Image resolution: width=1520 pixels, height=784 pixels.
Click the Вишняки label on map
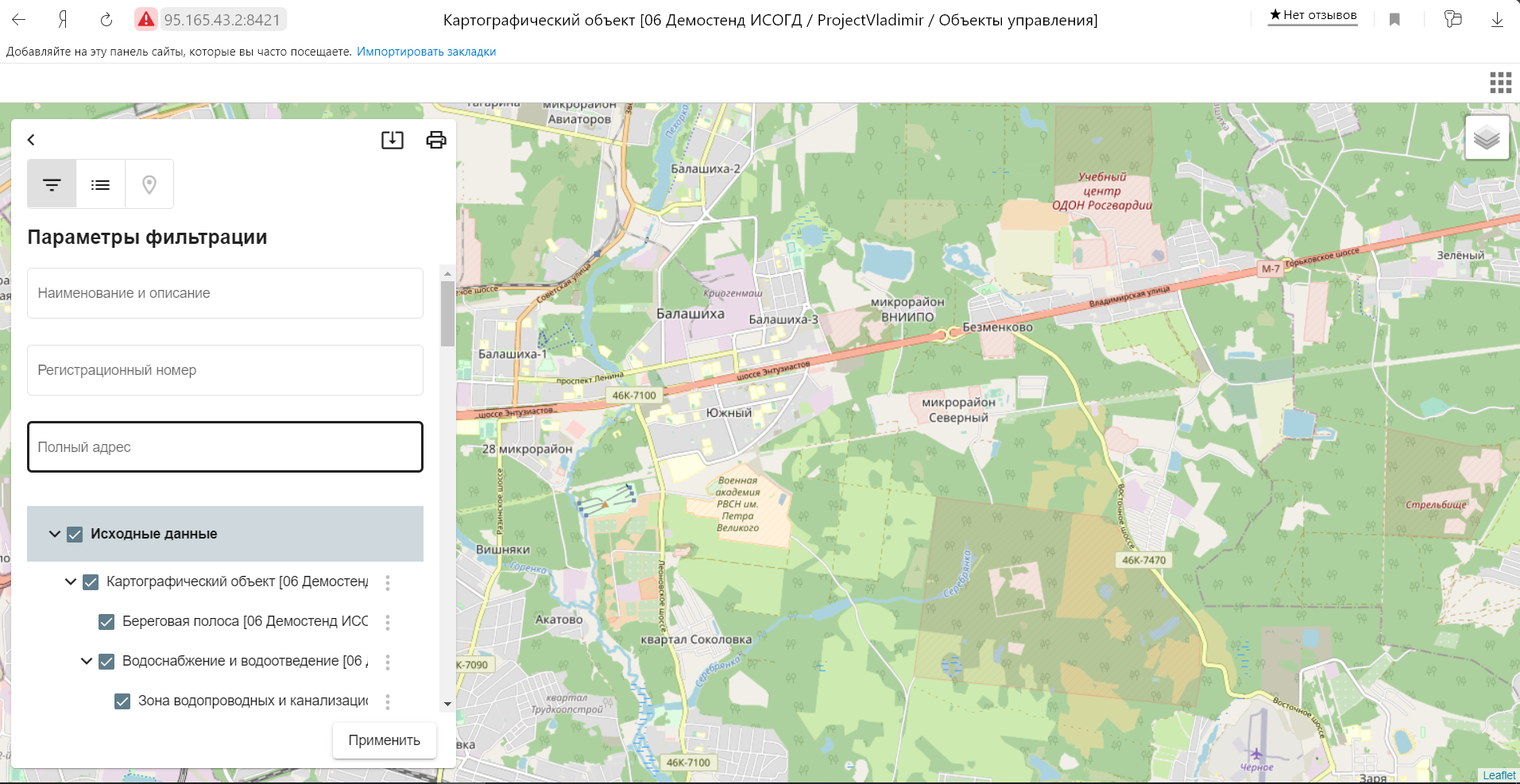[x=503, y=550]
